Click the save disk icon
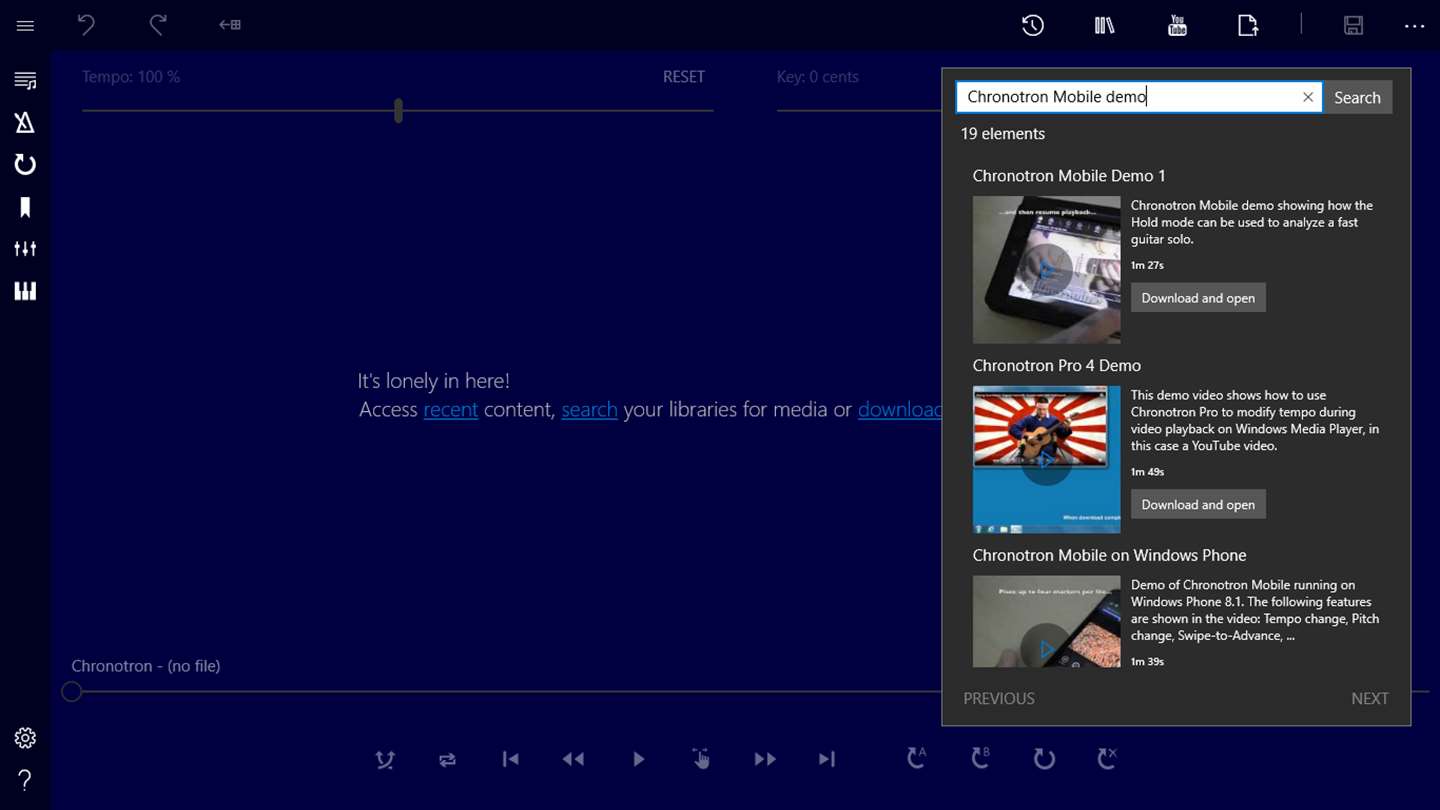 pos(1353,26)
